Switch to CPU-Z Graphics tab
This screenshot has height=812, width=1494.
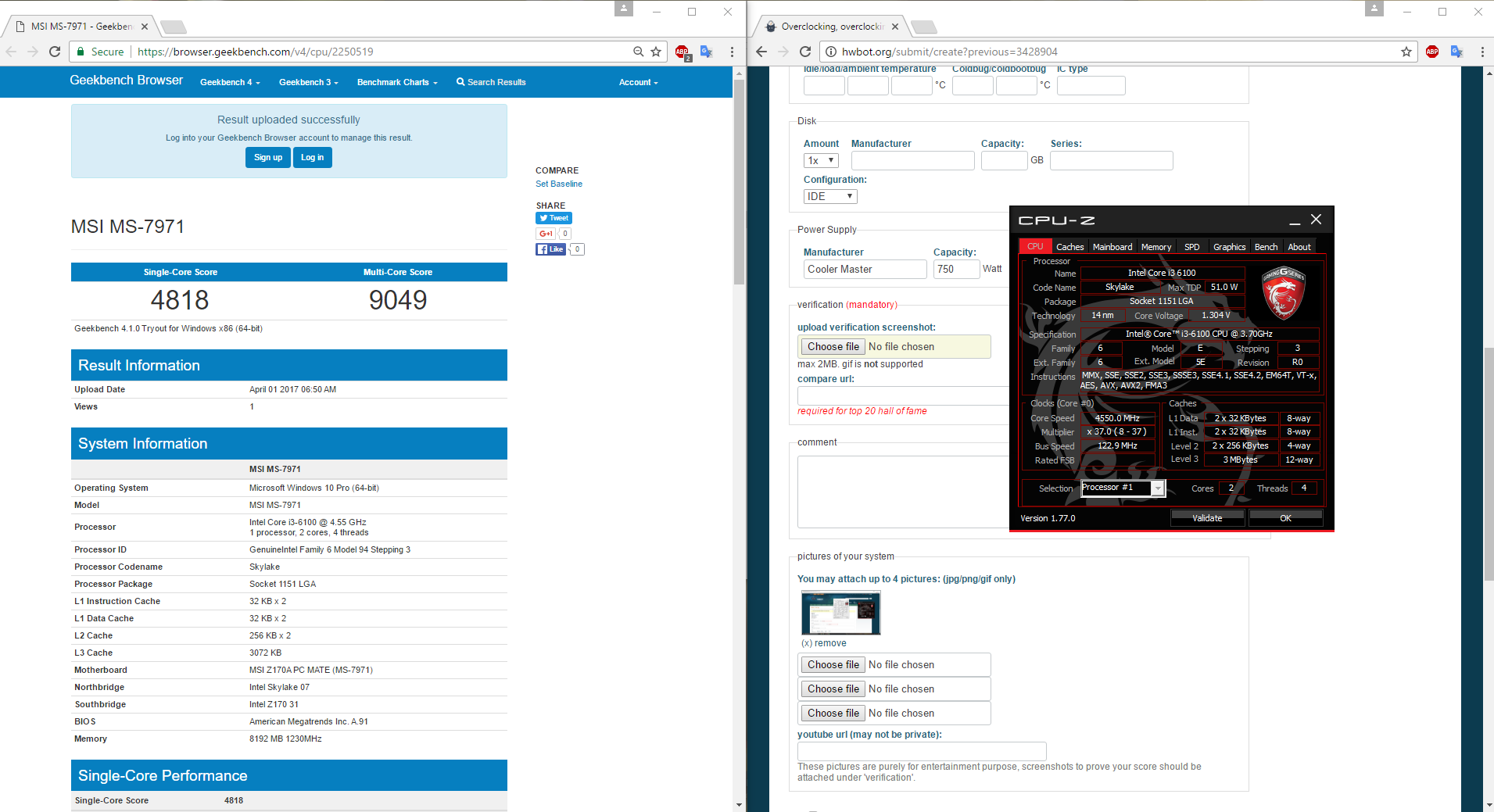point(1229,247)
